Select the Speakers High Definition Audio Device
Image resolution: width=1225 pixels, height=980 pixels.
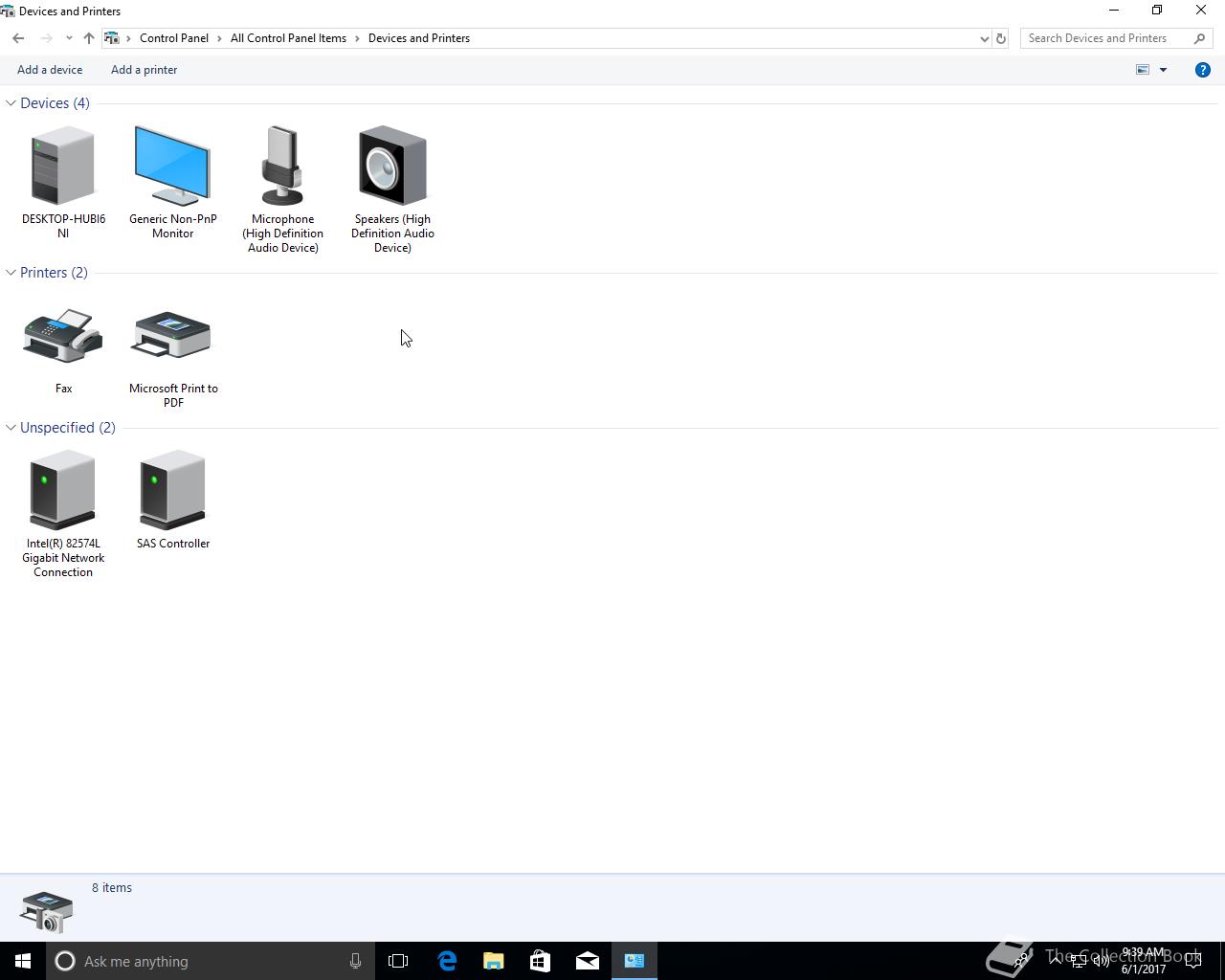coord(392,166)
